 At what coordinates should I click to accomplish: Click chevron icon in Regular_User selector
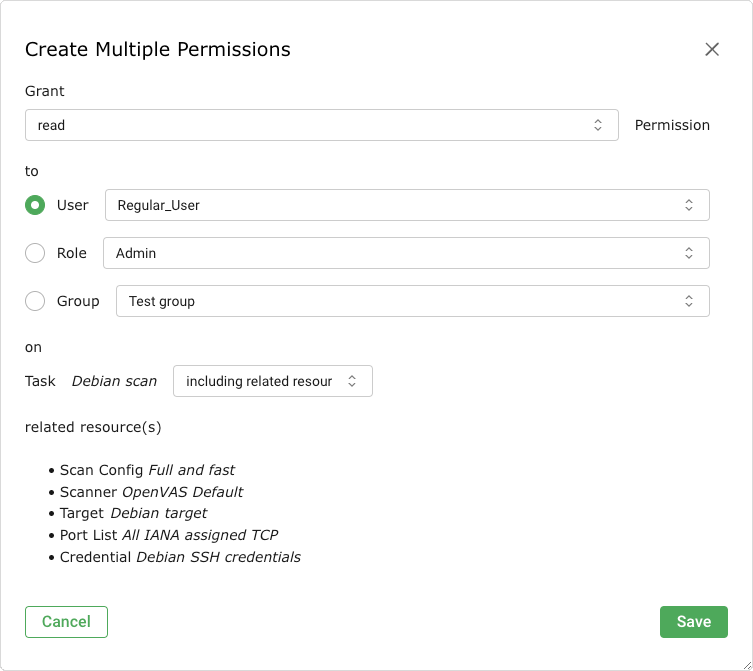[x=689, y=205]
